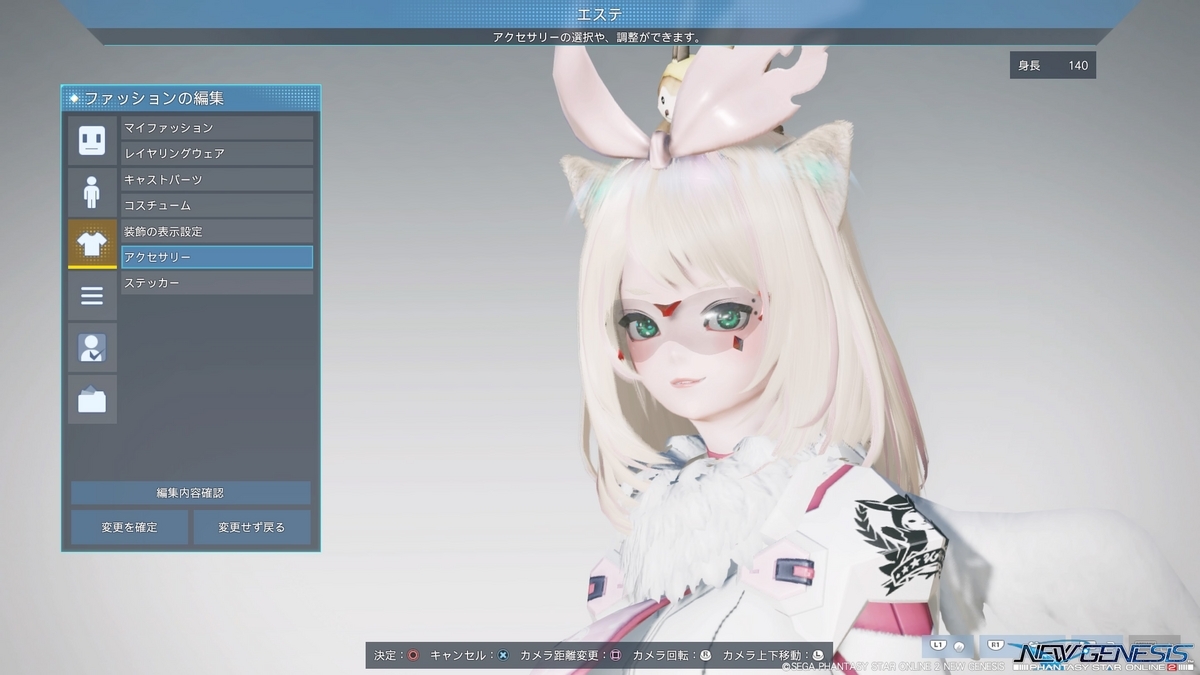The height and width of the screenshot is (675, 1200).
Task: Click the カメラ距離変更 square button hint
Action: [x=615, y=656]
